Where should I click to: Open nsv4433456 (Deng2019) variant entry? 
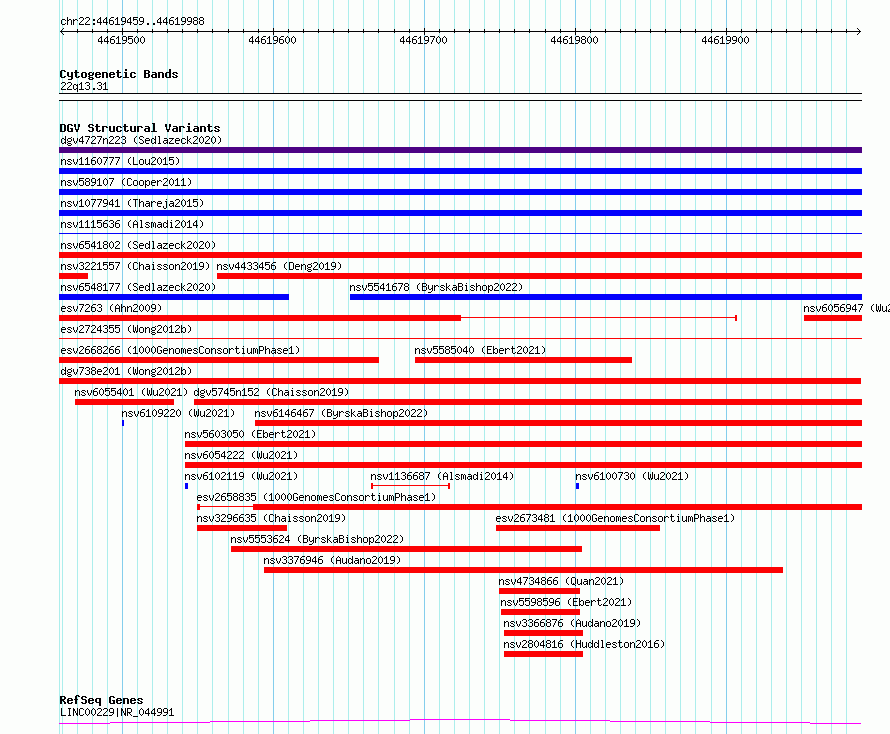coord(279,266)
